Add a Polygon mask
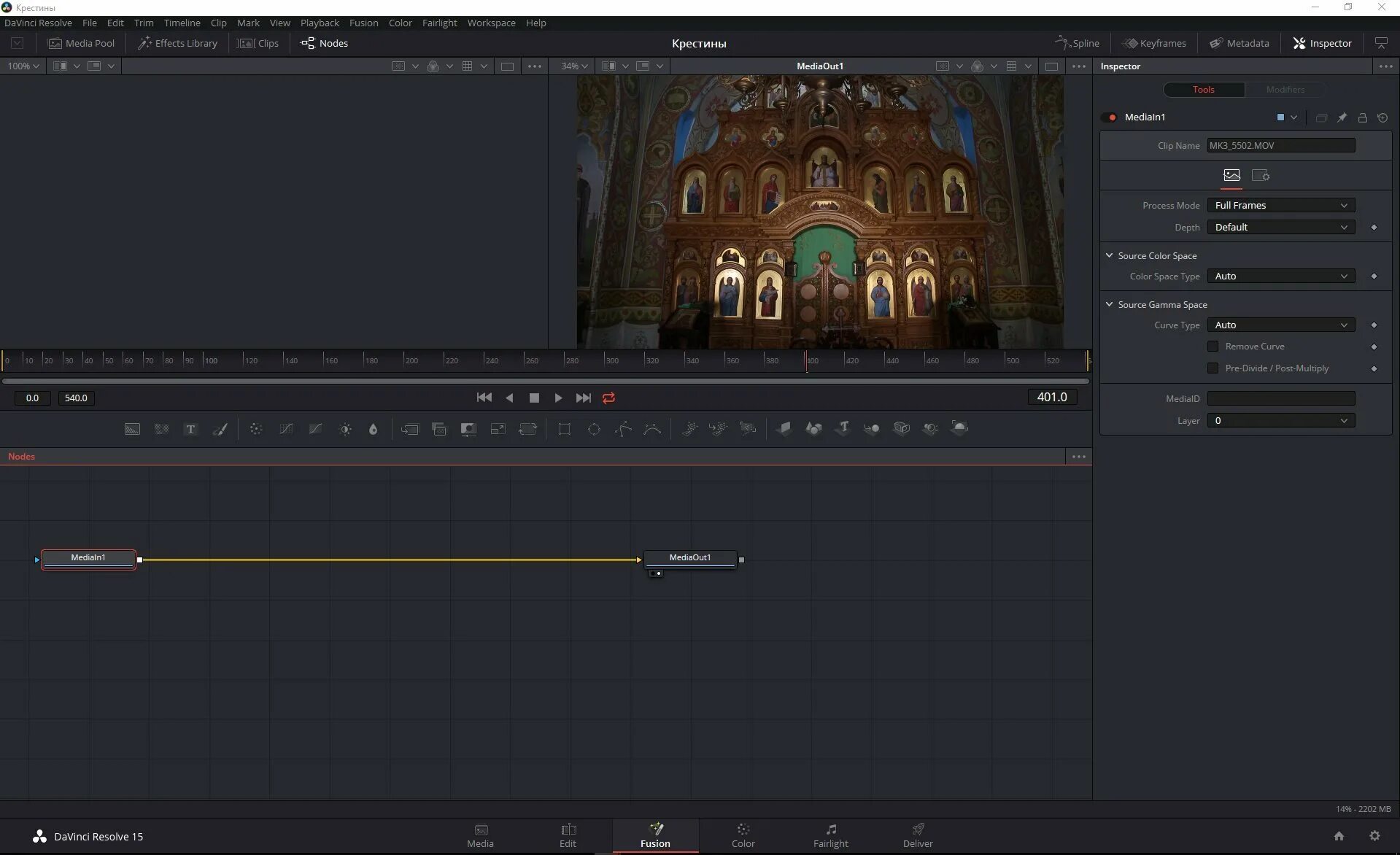The width and height of the screenshot is (1400, 855). pos(623,429)
